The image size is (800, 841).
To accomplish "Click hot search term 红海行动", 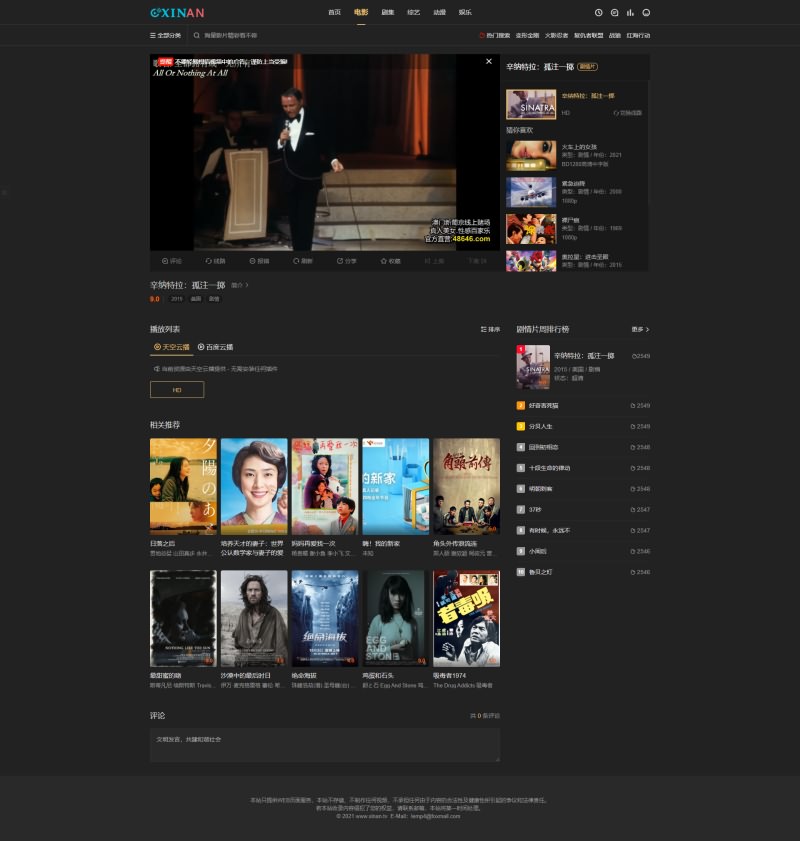I will tap(638, 35).
